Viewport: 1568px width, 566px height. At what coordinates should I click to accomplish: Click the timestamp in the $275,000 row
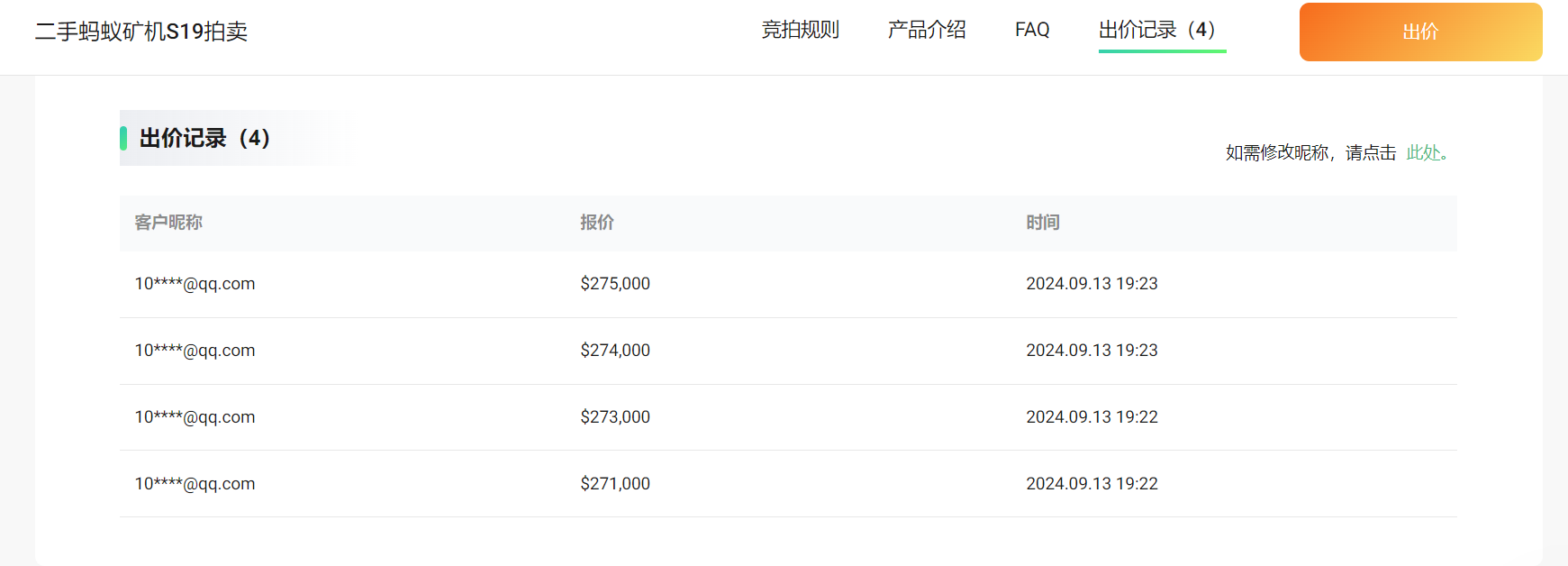[1092, 284]
